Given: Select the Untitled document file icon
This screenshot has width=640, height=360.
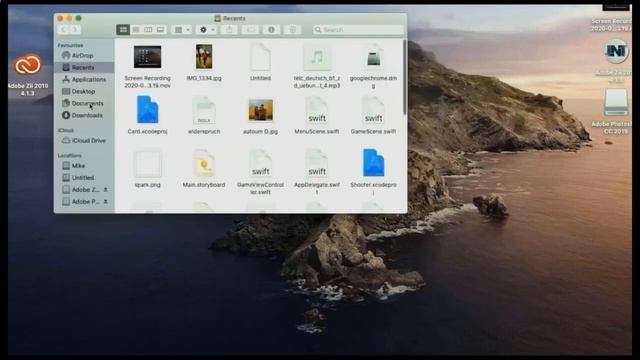Looking at the screenshot, I should [x=260, y=57].
